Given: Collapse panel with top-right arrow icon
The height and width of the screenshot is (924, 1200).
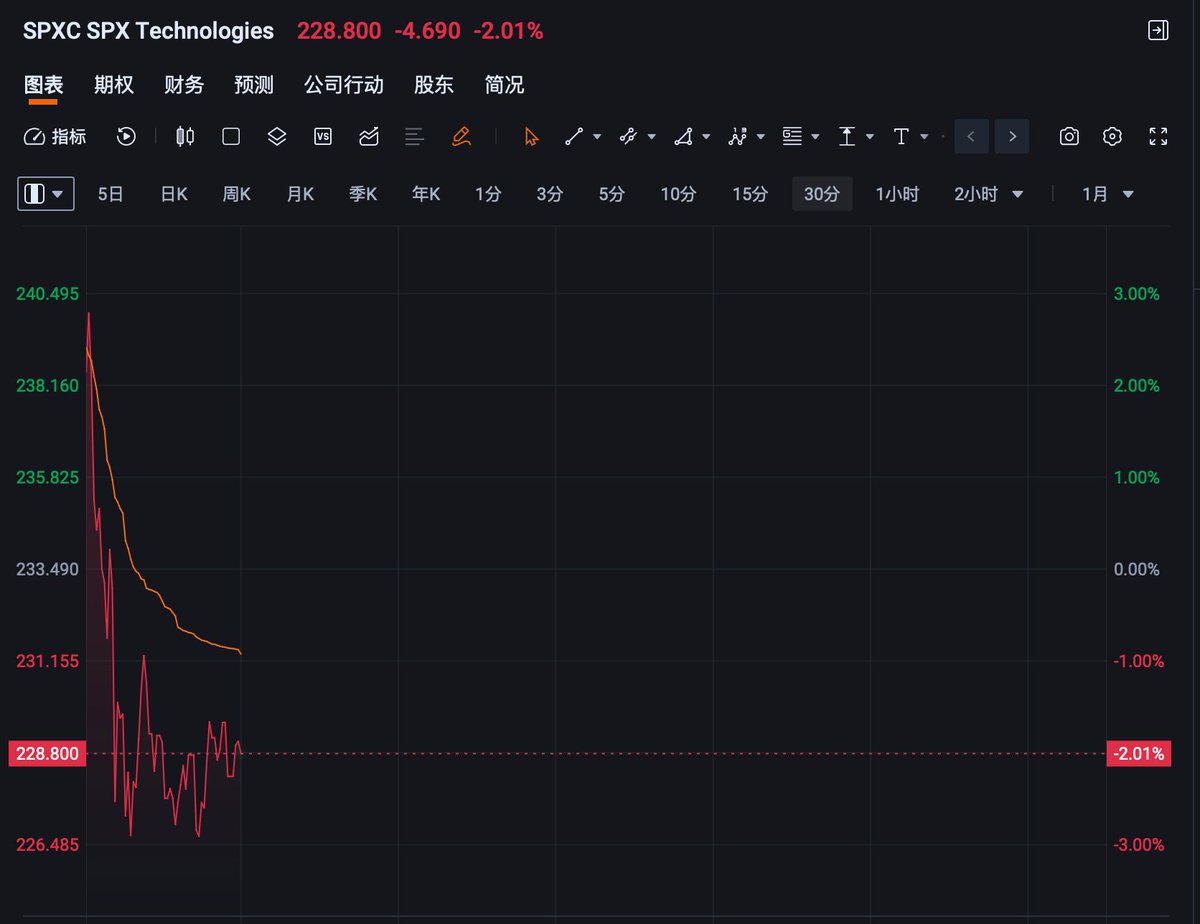Looking at the screenshot, I should pos(1158,31).
